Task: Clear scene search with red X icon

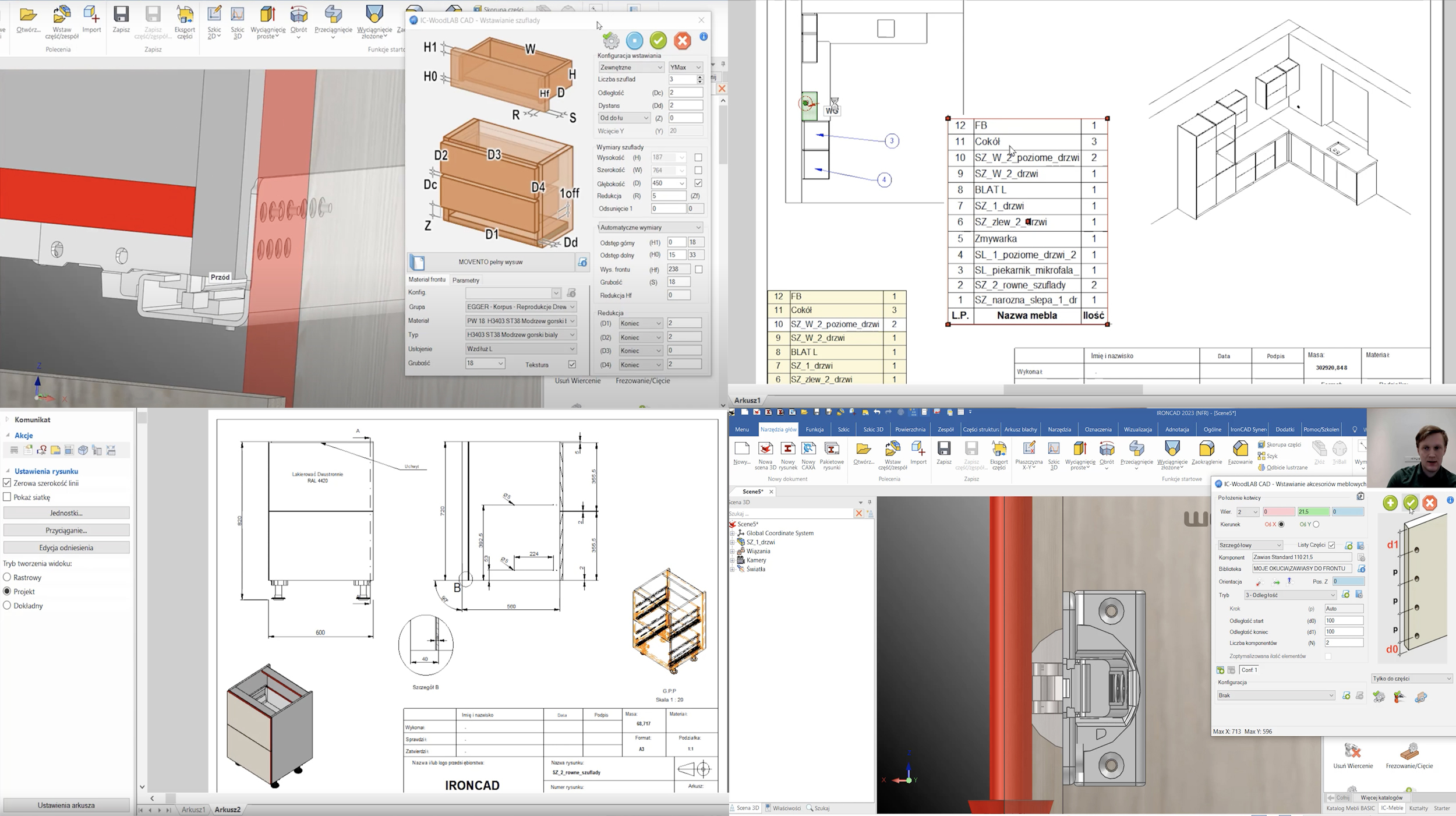Action: [x=858, y=514]
